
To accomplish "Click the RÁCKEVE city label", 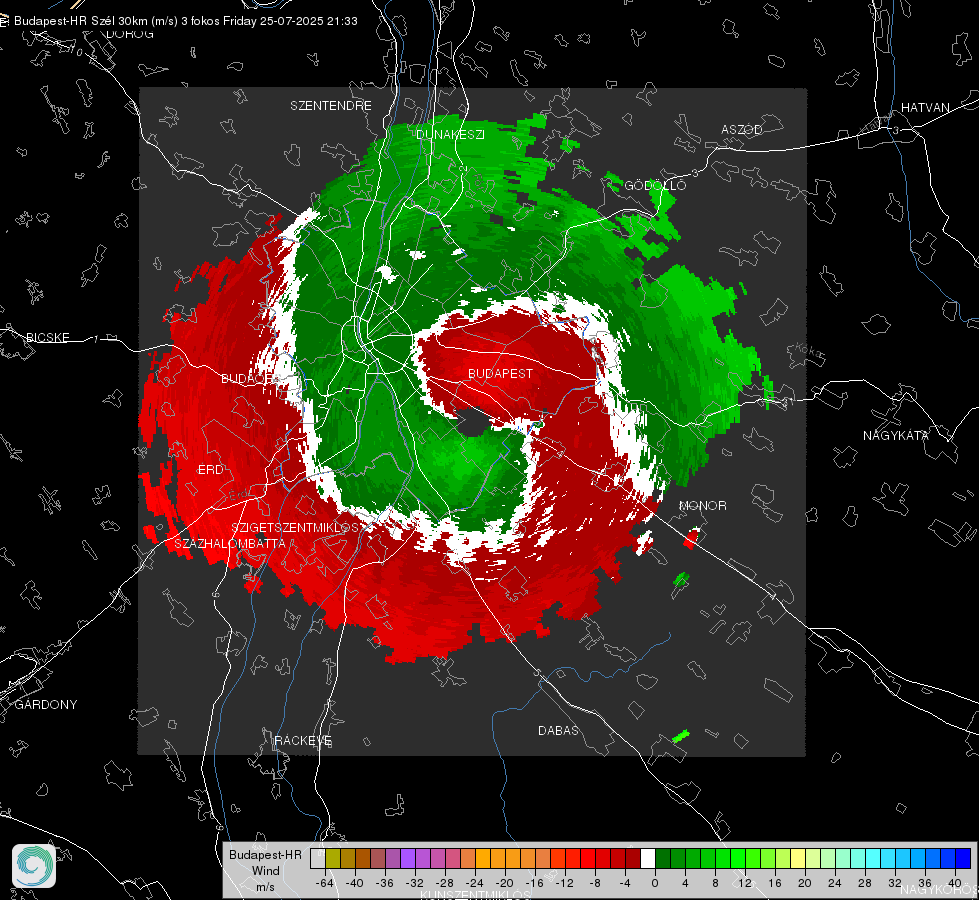I will pyautogui.click(x=303, y=740).
